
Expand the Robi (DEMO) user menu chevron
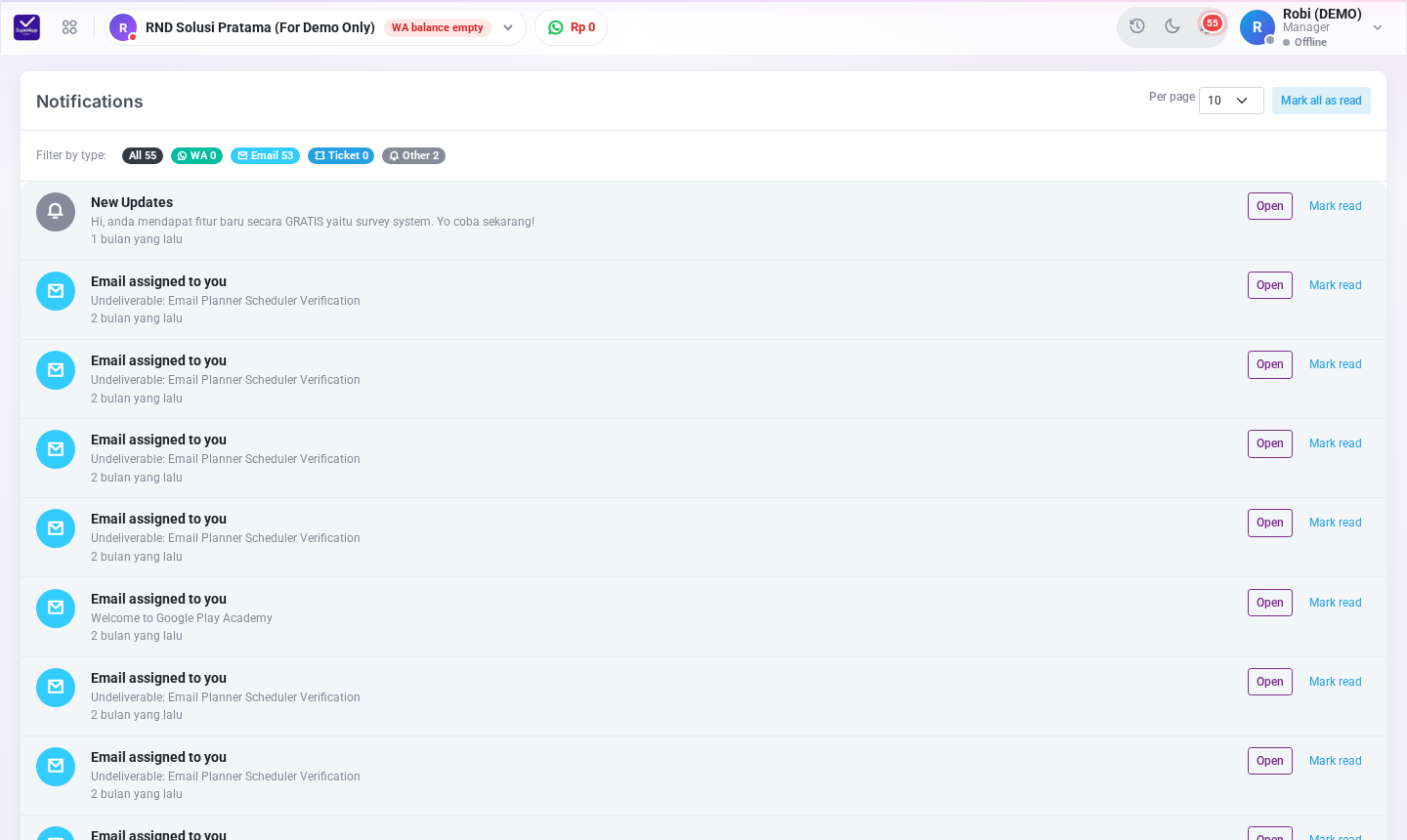1378,27
